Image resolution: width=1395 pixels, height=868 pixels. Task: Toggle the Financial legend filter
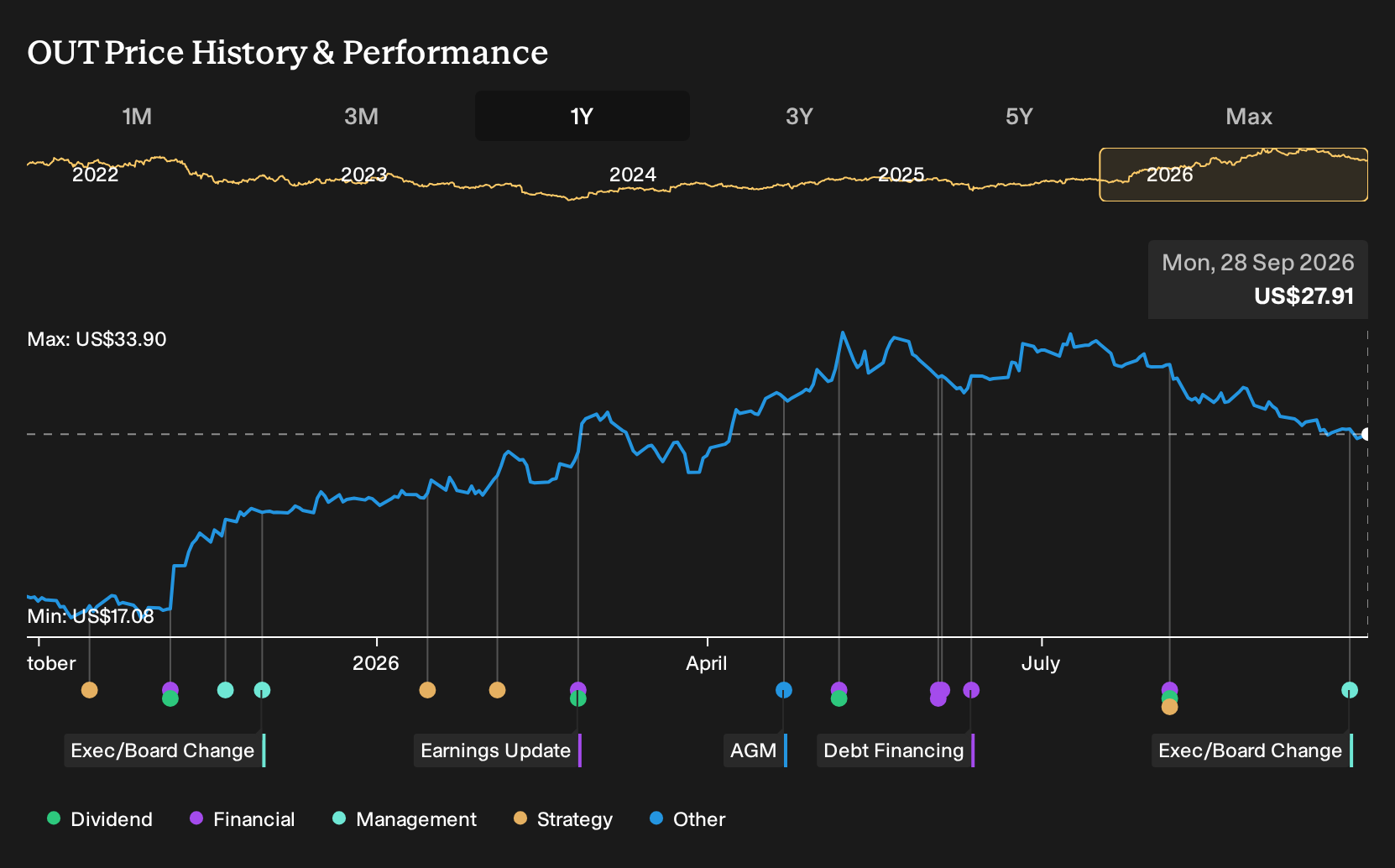coord(242,819)
